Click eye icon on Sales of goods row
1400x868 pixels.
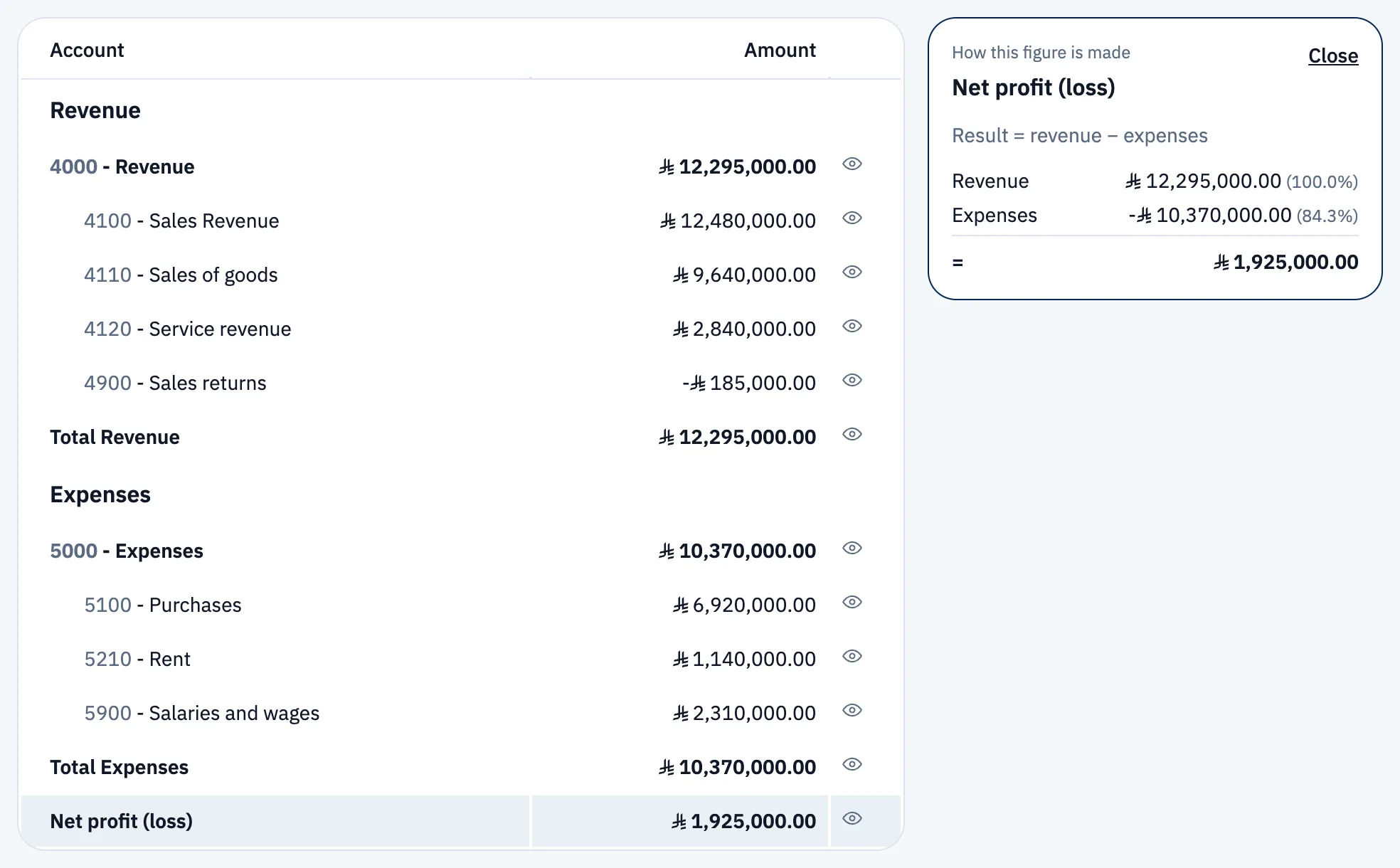coord(852,272)
